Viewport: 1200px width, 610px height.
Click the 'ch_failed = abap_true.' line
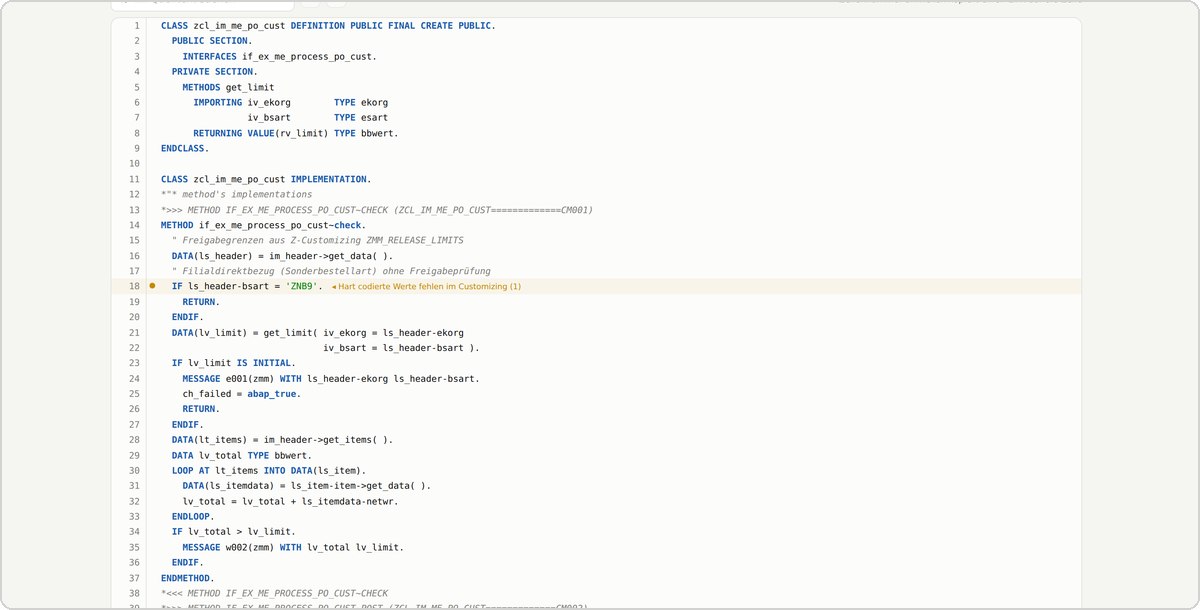(x=242, y=394)
